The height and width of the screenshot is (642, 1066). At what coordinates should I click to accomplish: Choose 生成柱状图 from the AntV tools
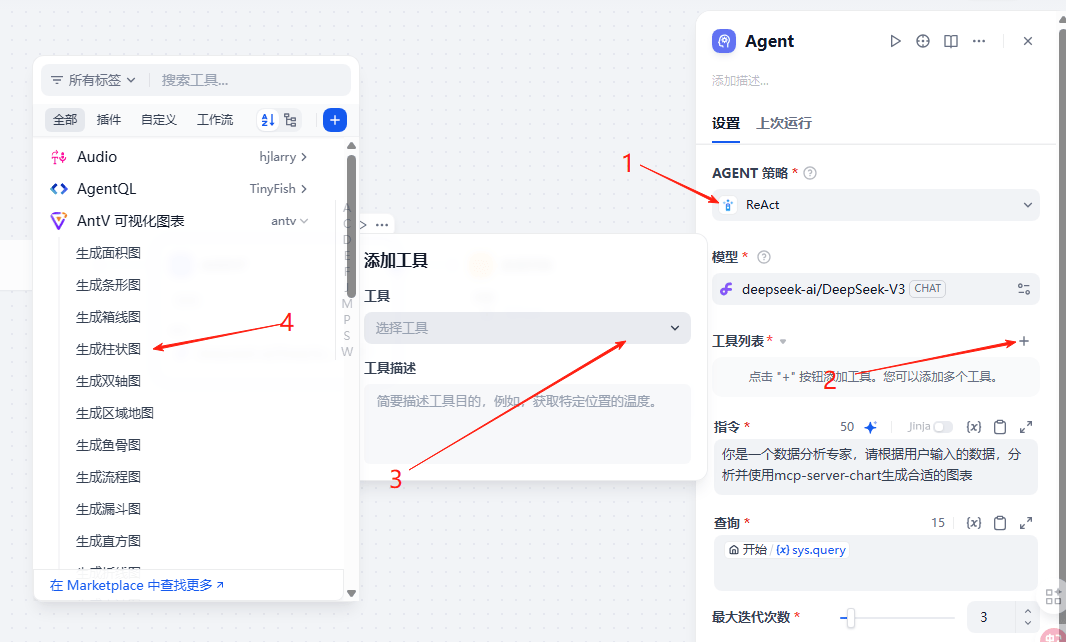click(x=109, y=349)
